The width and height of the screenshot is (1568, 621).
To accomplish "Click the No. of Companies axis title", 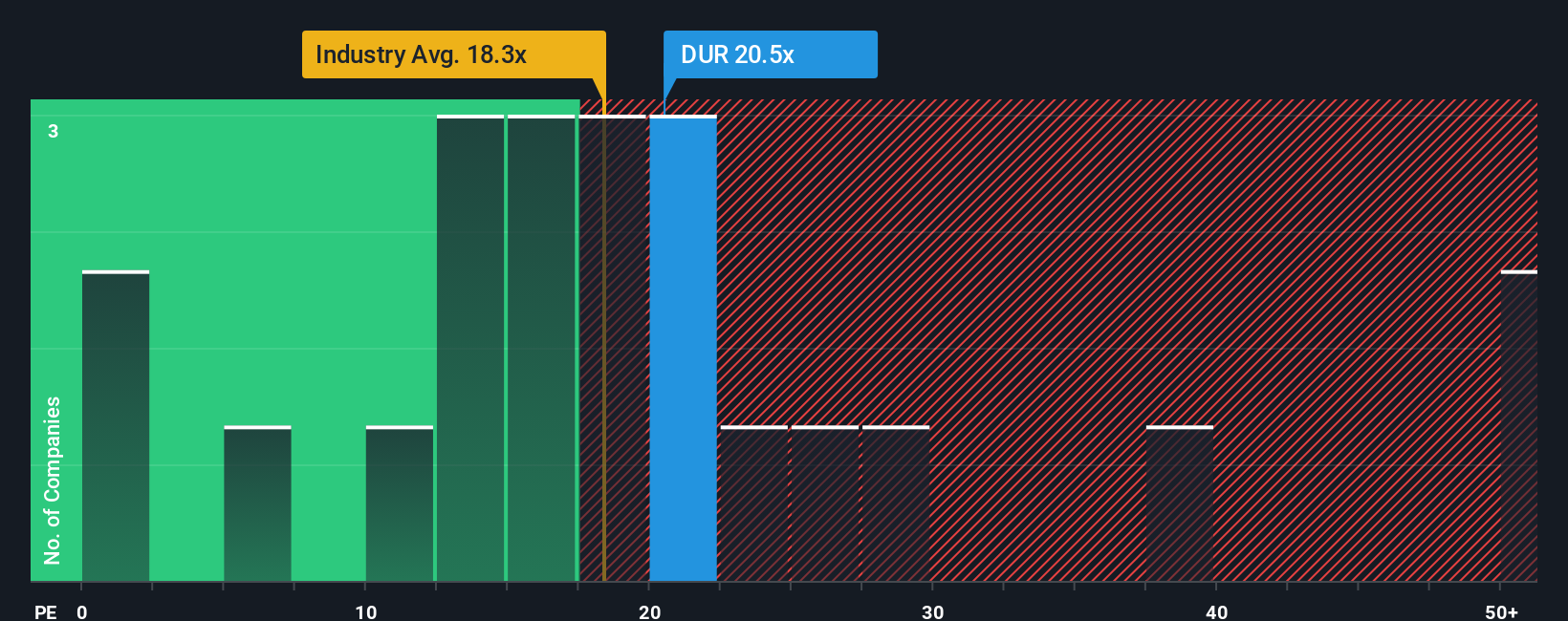I will (x=53, y=480).
